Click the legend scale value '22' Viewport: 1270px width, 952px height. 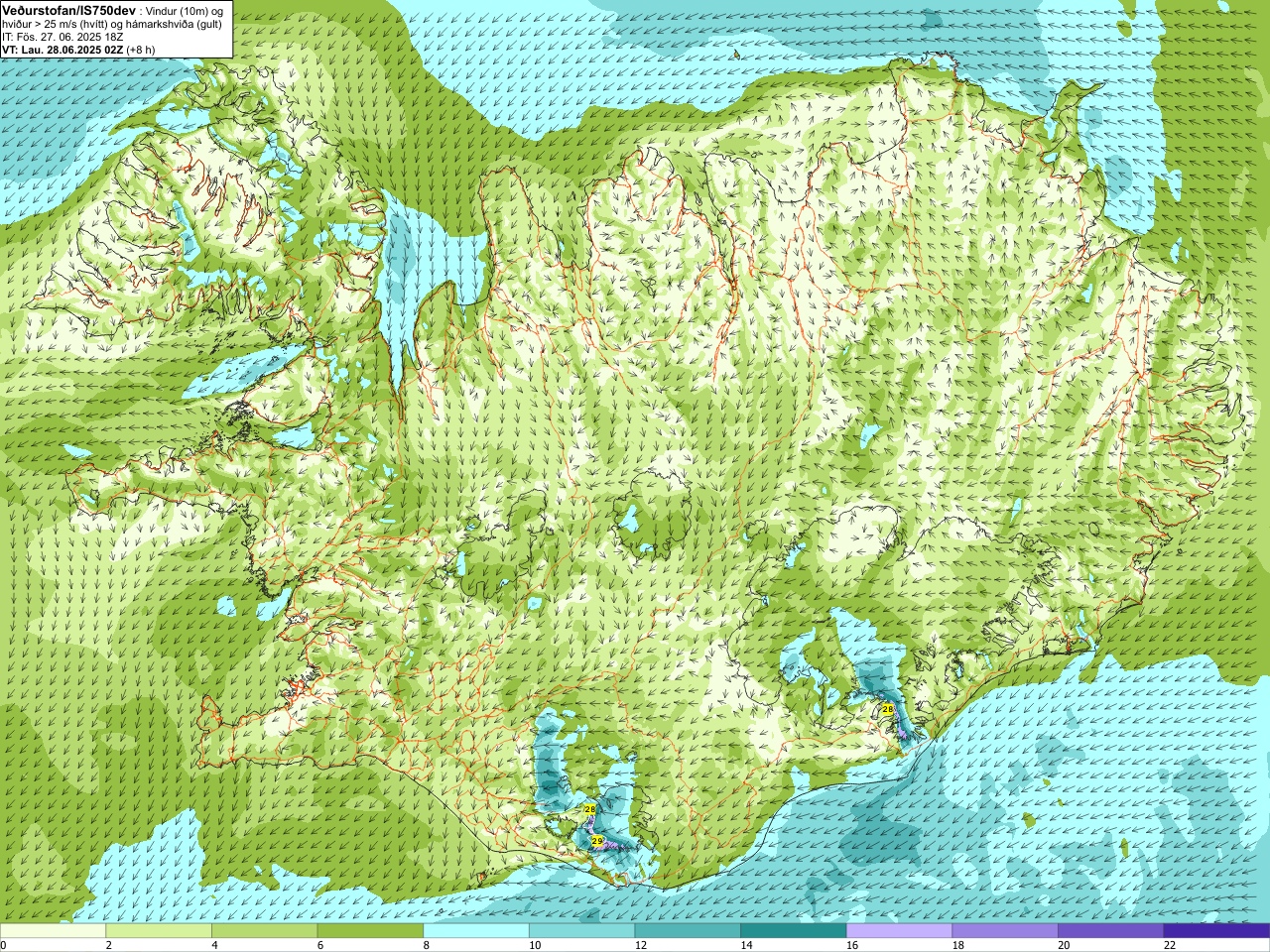point(1169,945)
